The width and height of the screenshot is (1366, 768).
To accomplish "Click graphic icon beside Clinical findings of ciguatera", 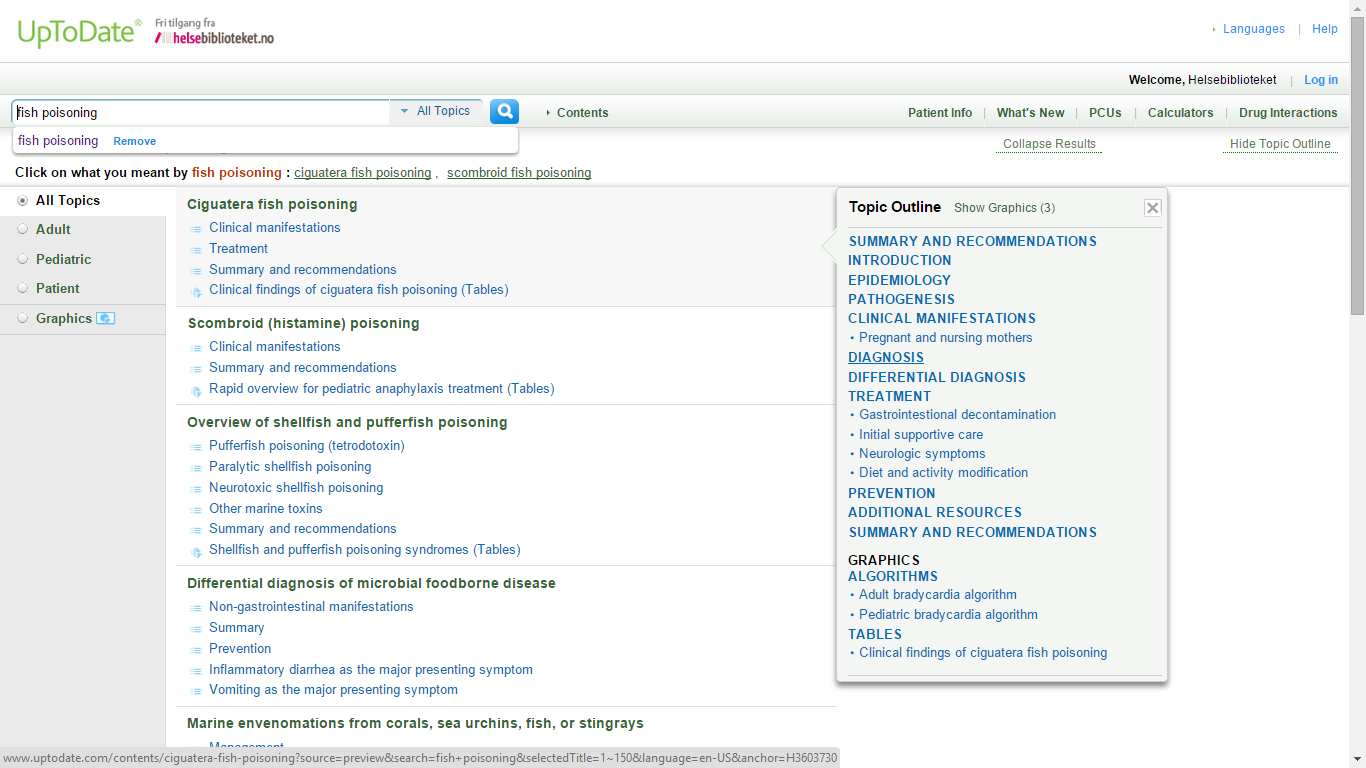I will click(196, 291).
